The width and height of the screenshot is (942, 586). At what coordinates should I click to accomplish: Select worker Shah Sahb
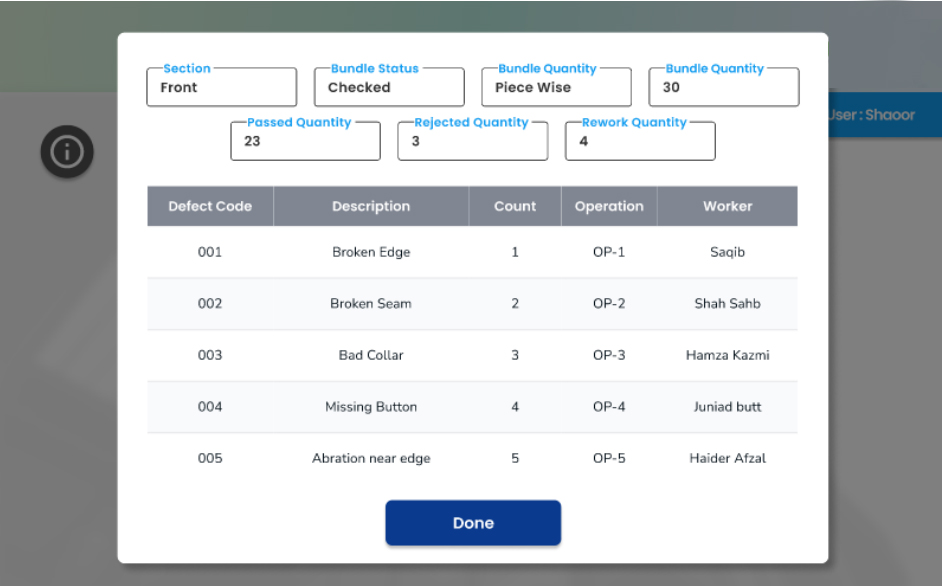coord(728,304)
